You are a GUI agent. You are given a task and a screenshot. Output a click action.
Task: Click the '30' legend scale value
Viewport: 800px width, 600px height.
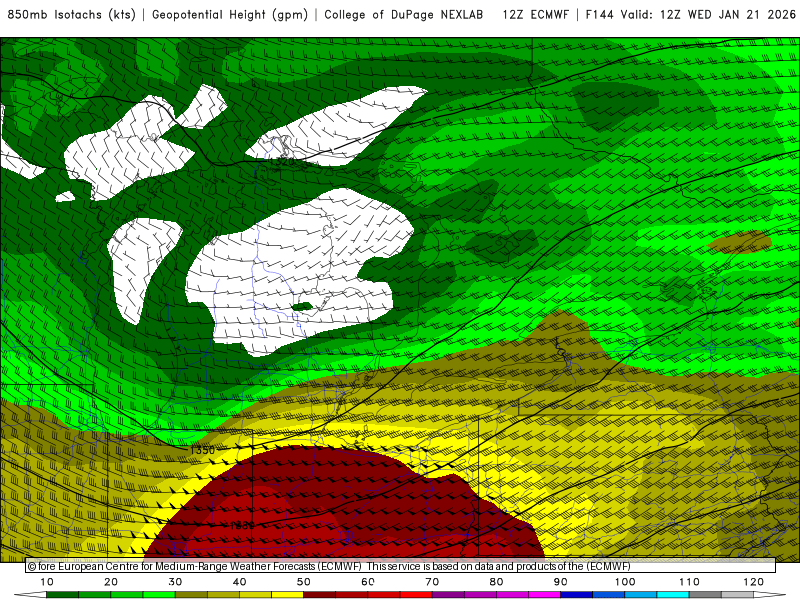pyautogui.click(x=175, y=582)
